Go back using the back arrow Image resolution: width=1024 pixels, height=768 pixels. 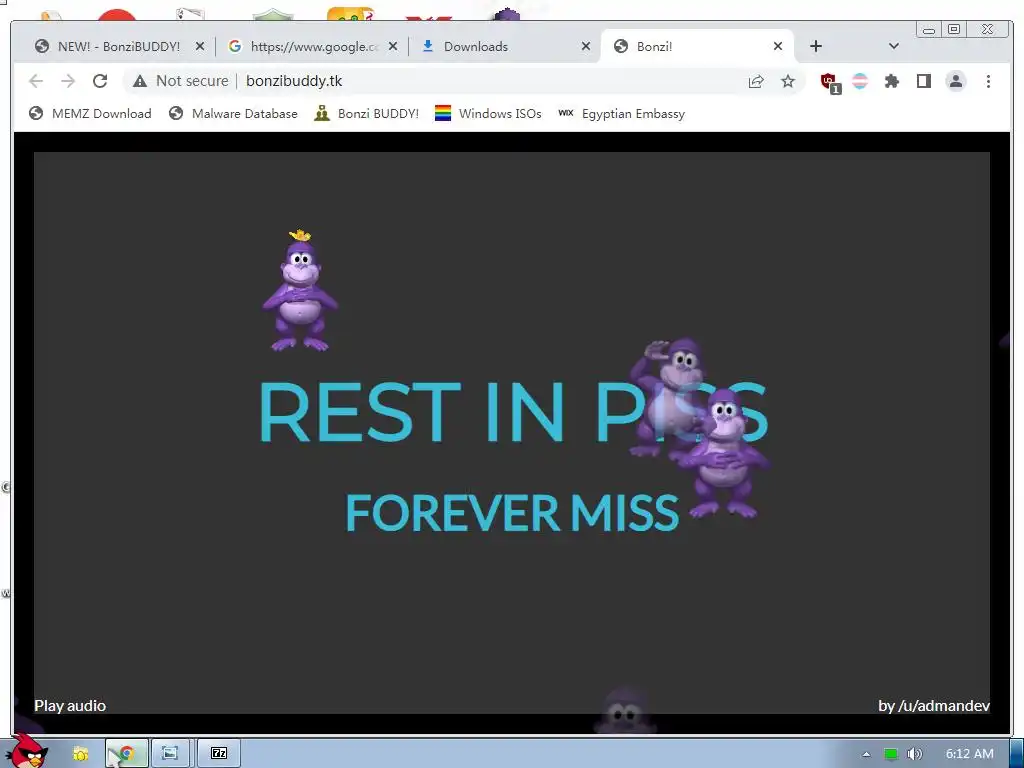pos(36,81)
